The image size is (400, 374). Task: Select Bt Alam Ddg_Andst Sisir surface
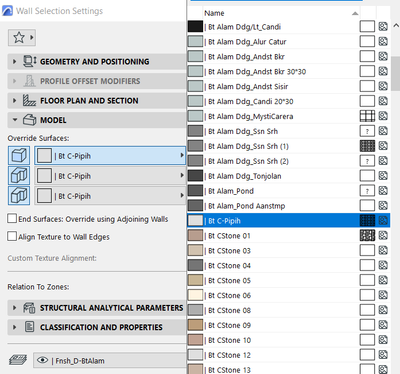pos(288,86)
